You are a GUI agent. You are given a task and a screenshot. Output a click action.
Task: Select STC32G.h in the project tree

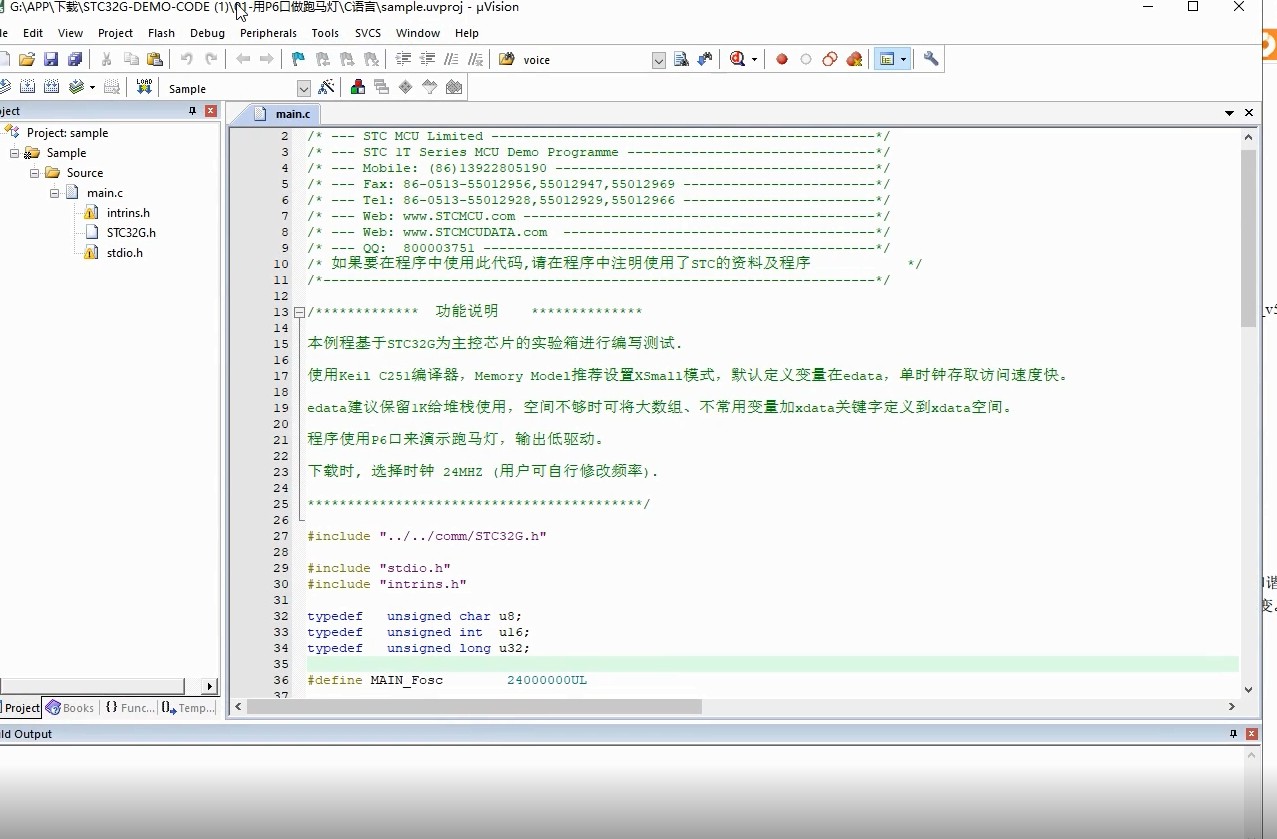tap(131, 233)
